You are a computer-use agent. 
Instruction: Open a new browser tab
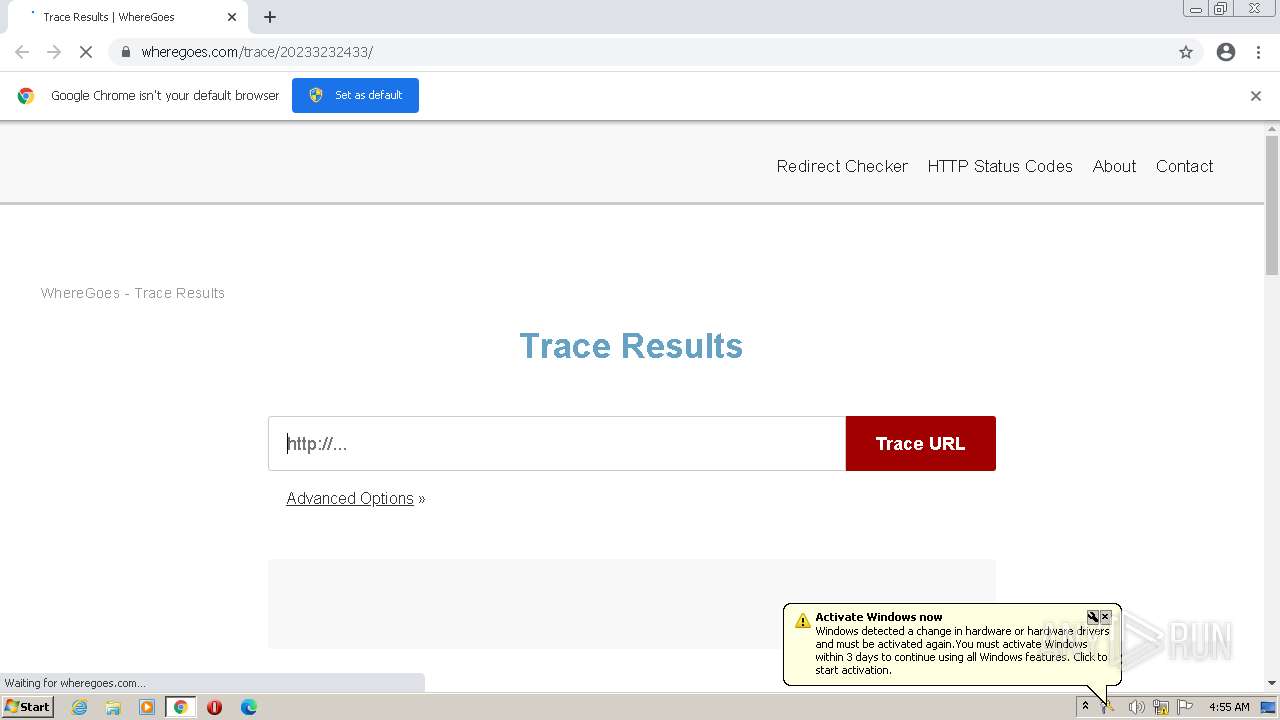click(270, 17)
